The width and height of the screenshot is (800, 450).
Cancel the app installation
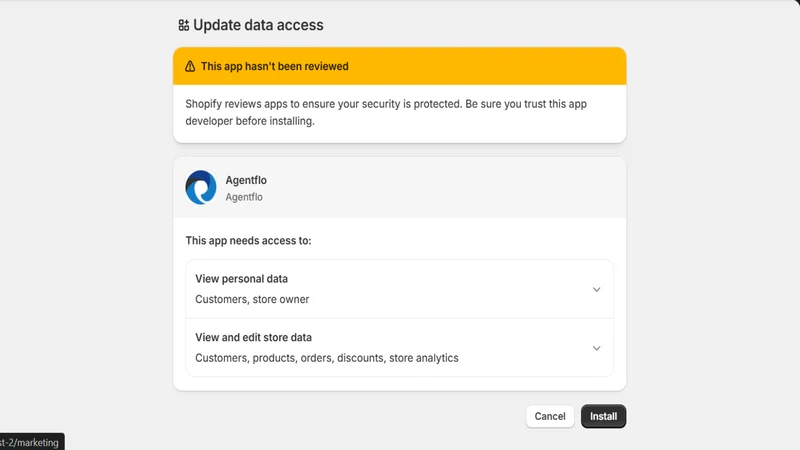(550, 416)
